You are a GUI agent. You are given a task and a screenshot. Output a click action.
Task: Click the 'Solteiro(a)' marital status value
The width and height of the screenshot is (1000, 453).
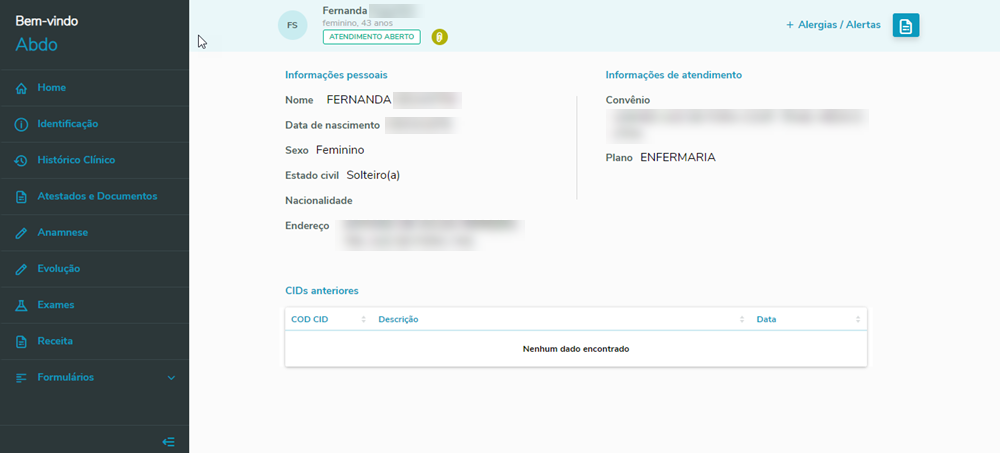point(373,175)
